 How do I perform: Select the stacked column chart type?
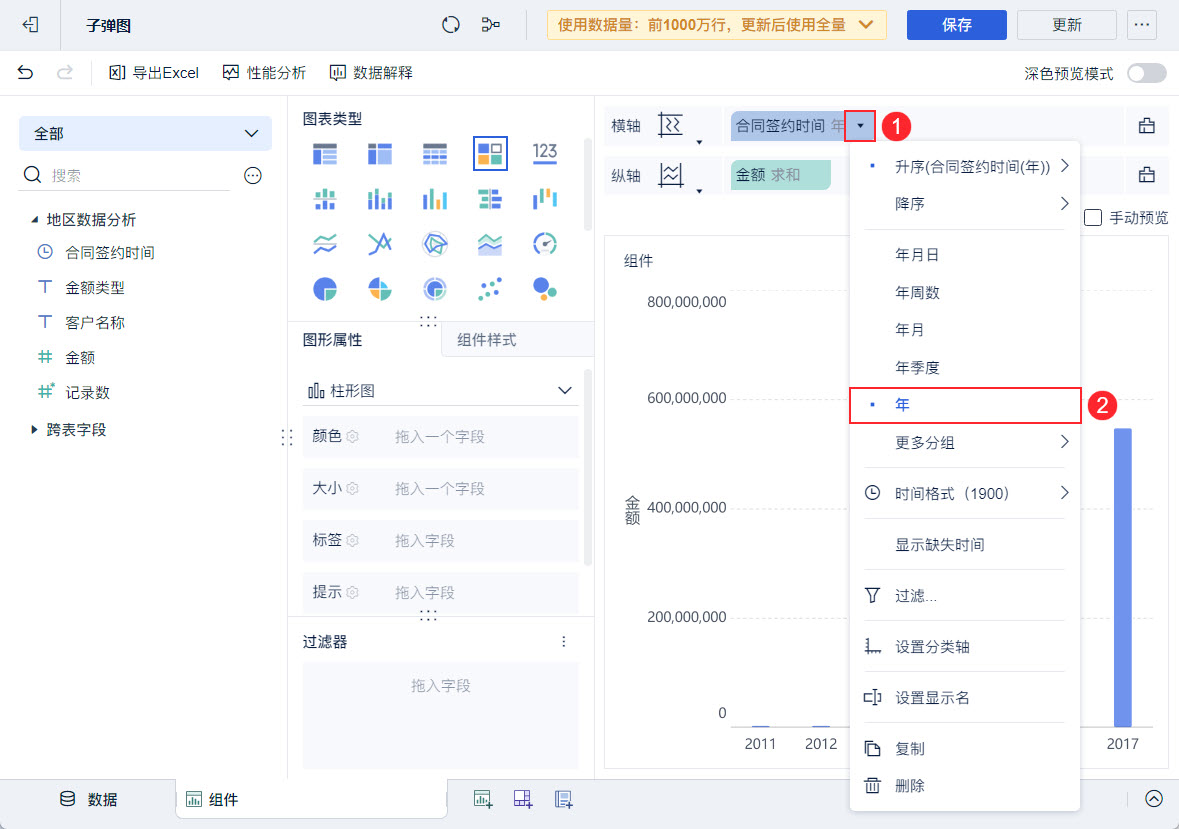(x=380, y=199)
